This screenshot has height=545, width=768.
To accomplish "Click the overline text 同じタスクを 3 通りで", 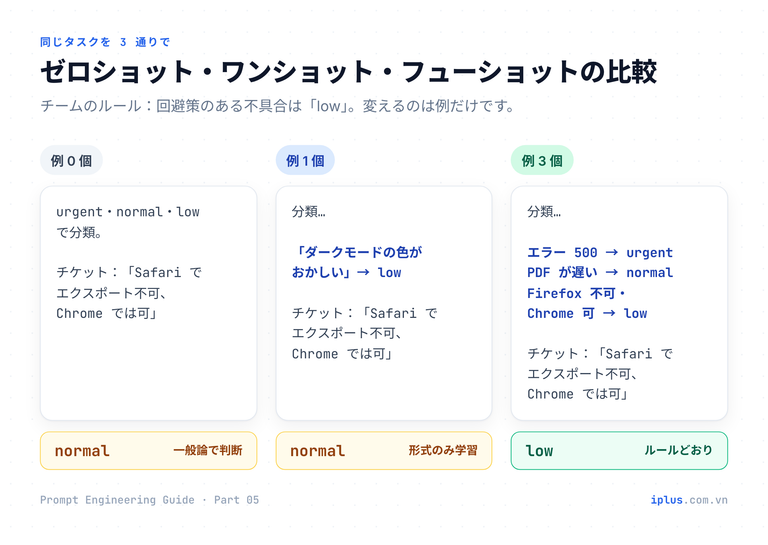I will 105,42.
